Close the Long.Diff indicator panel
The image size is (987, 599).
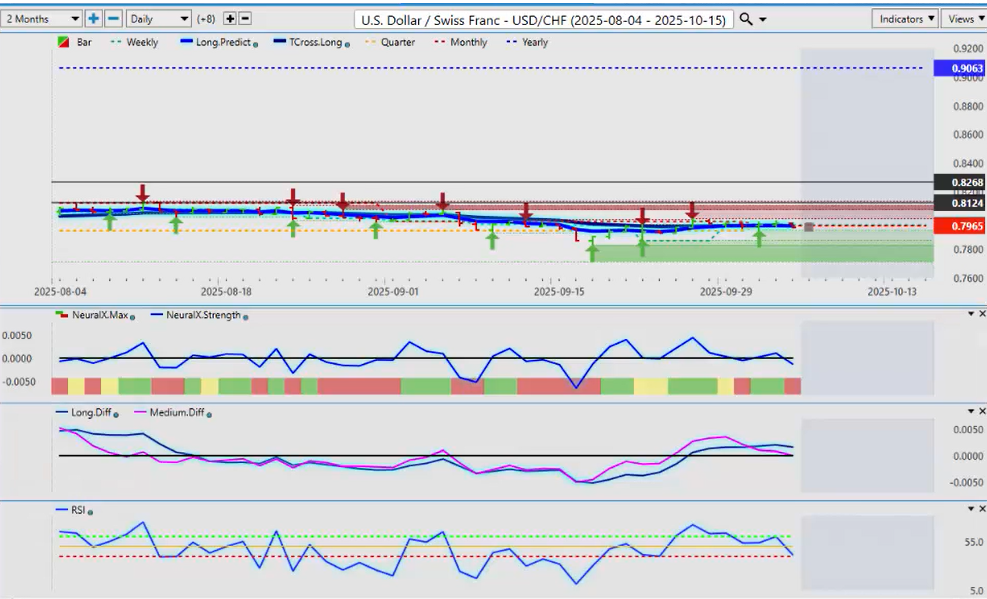tap(982, 411)
